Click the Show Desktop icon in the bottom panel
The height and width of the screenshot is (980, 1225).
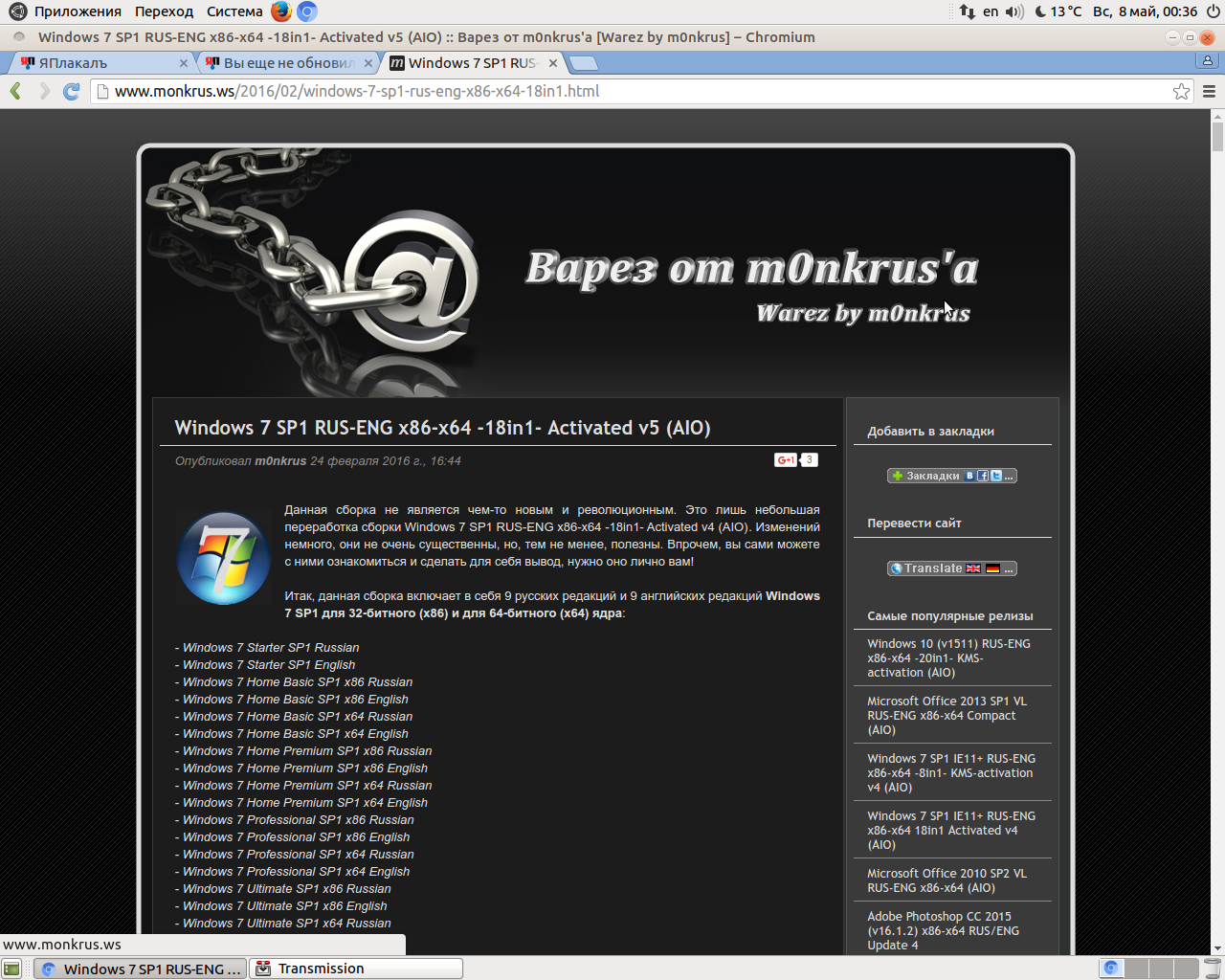tap(11, 969)
